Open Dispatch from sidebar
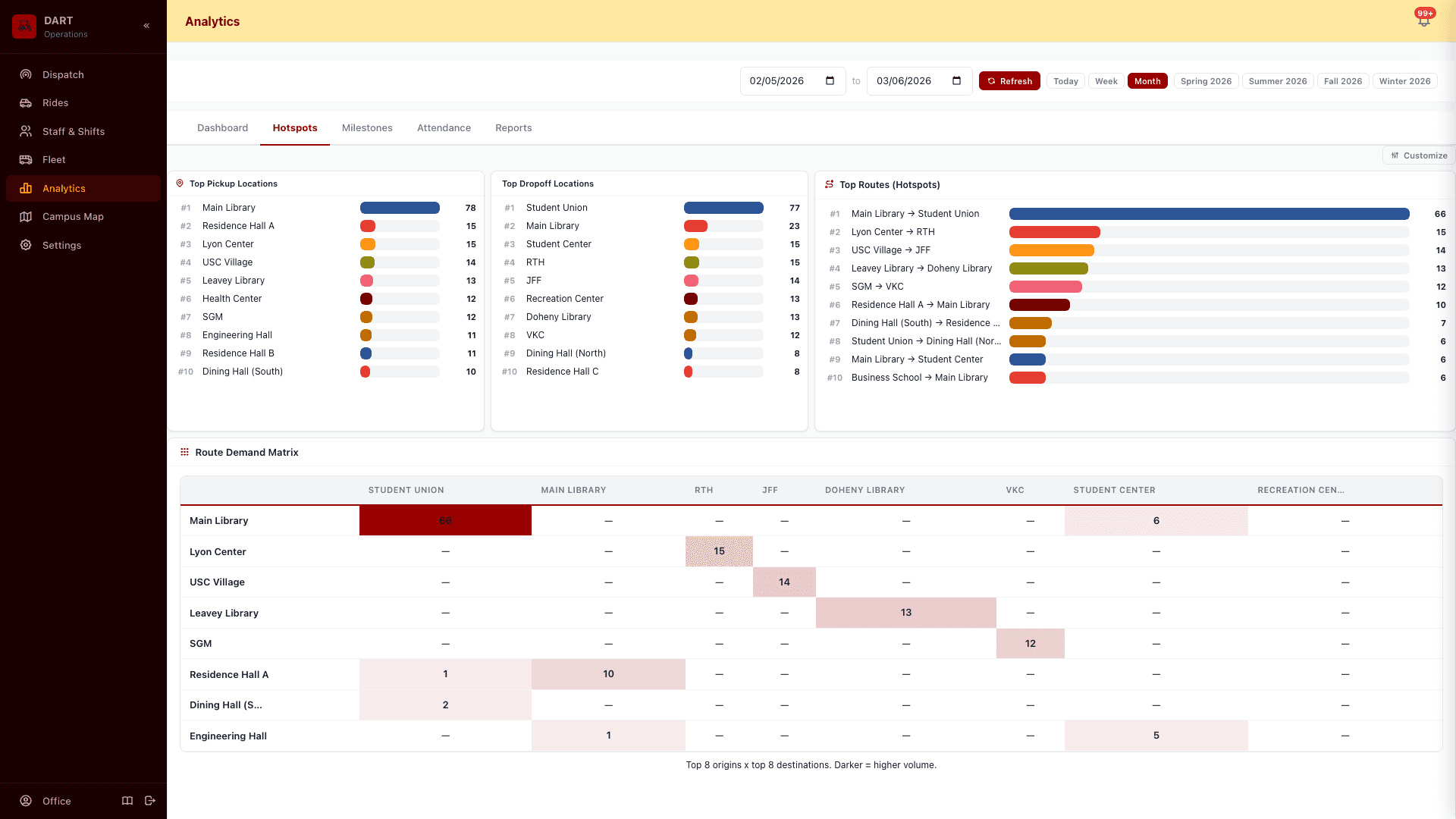This screenshot has height=819, width=1456. (63, 74)
